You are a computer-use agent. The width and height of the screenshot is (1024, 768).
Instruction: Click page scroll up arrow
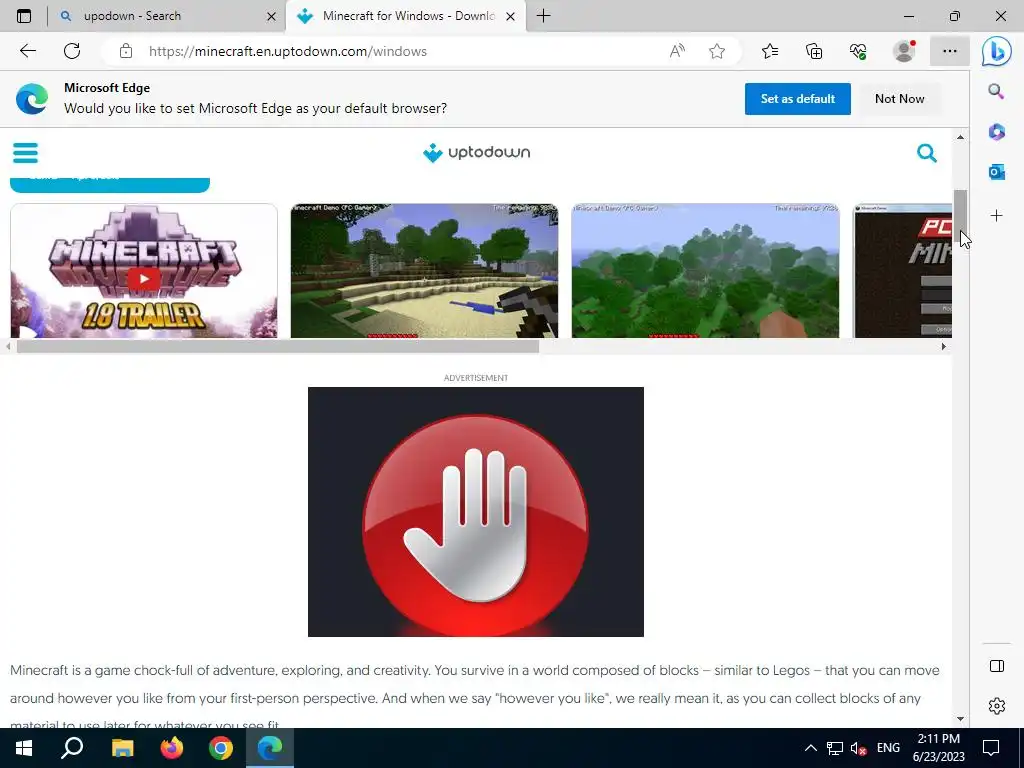960,137
